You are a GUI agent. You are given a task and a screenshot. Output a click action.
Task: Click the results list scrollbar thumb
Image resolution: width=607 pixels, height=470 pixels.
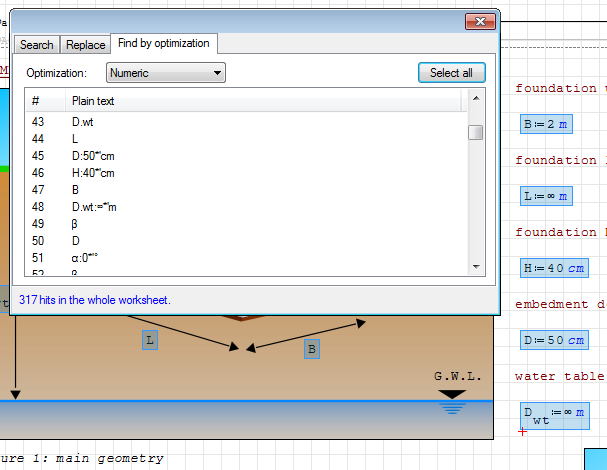pos(476,133)
